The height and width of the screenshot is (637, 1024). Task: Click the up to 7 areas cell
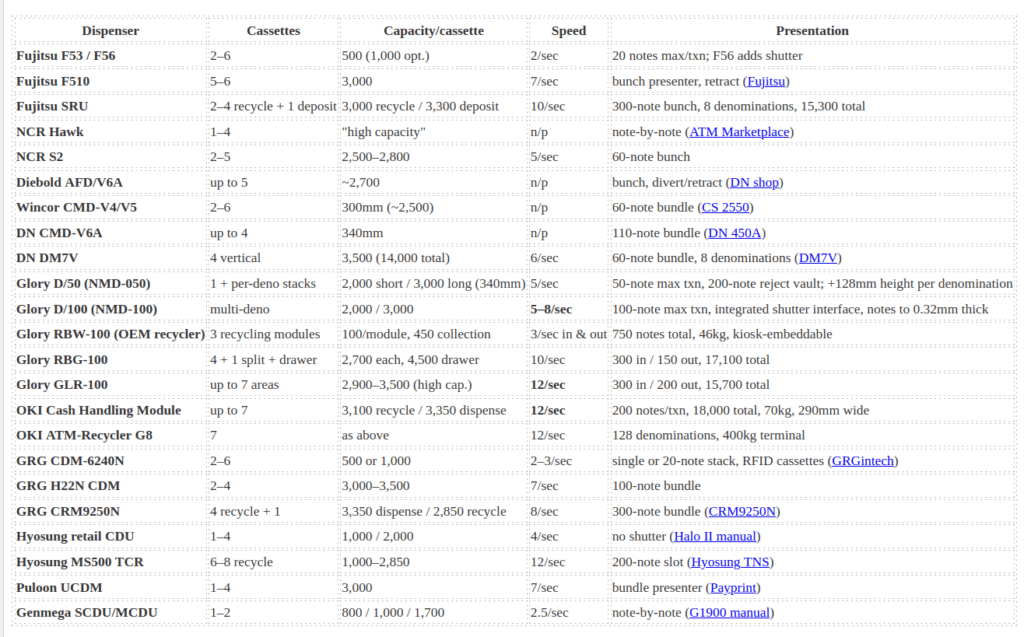click(273, 385)
